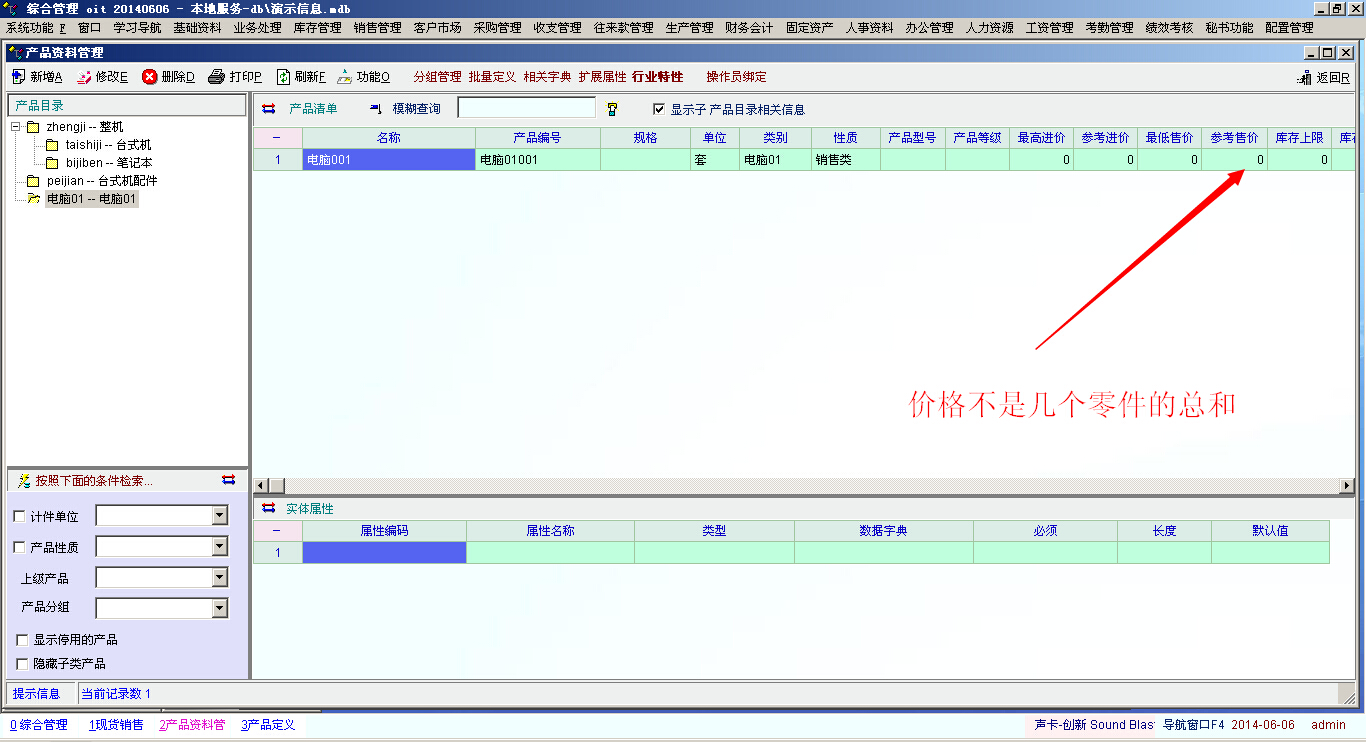
Task: Open the 产品性质 dropdown list
Action: 220,547
